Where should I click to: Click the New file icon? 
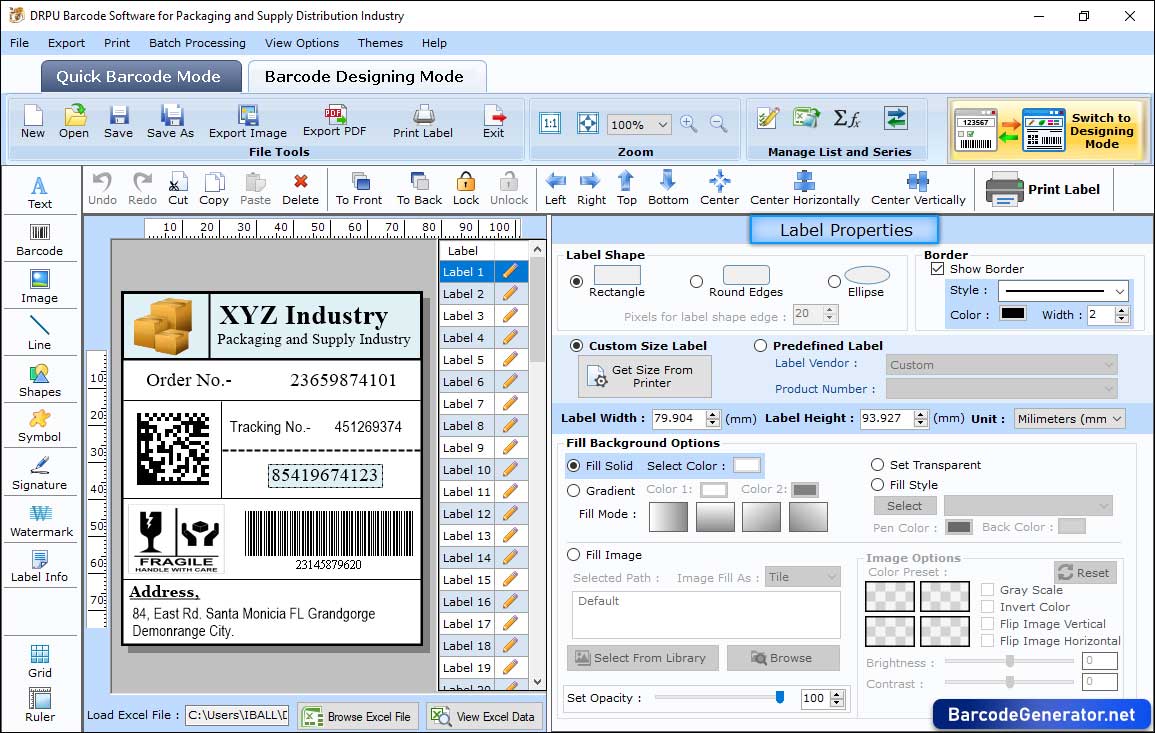pyautogui.click(x=32, y=122)
